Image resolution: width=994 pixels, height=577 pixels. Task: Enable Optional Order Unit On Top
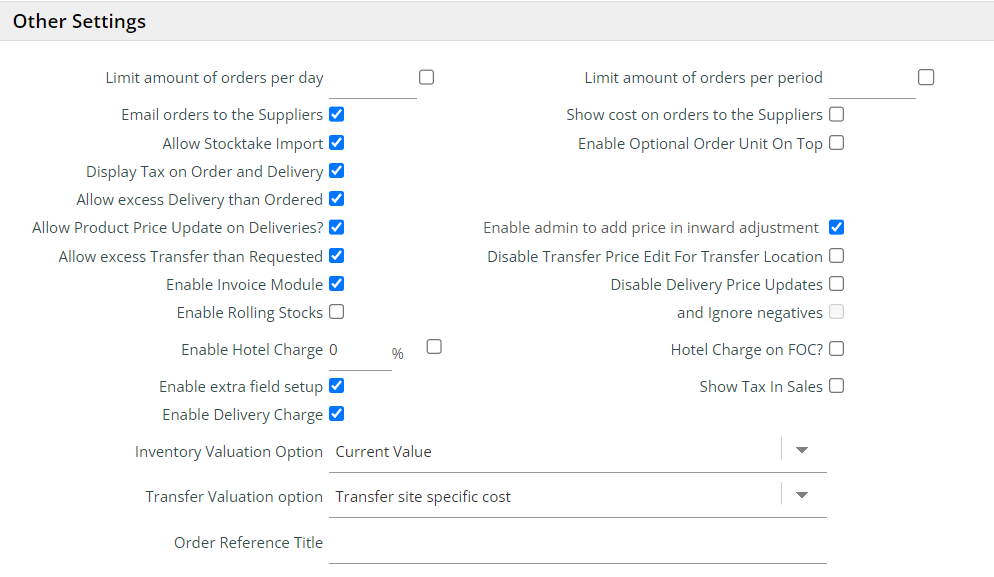(837, 143)
